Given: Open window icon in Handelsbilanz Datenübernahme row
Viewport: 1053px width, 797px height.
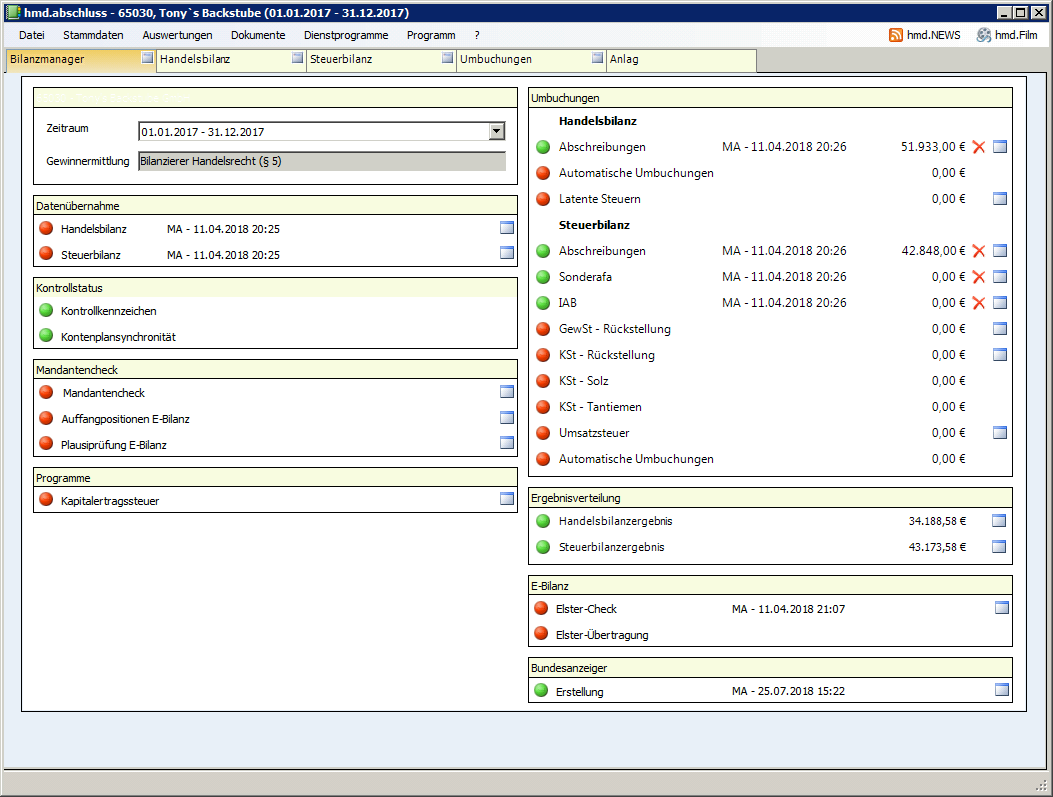Looking at the screenshot, I should [506, 228].
